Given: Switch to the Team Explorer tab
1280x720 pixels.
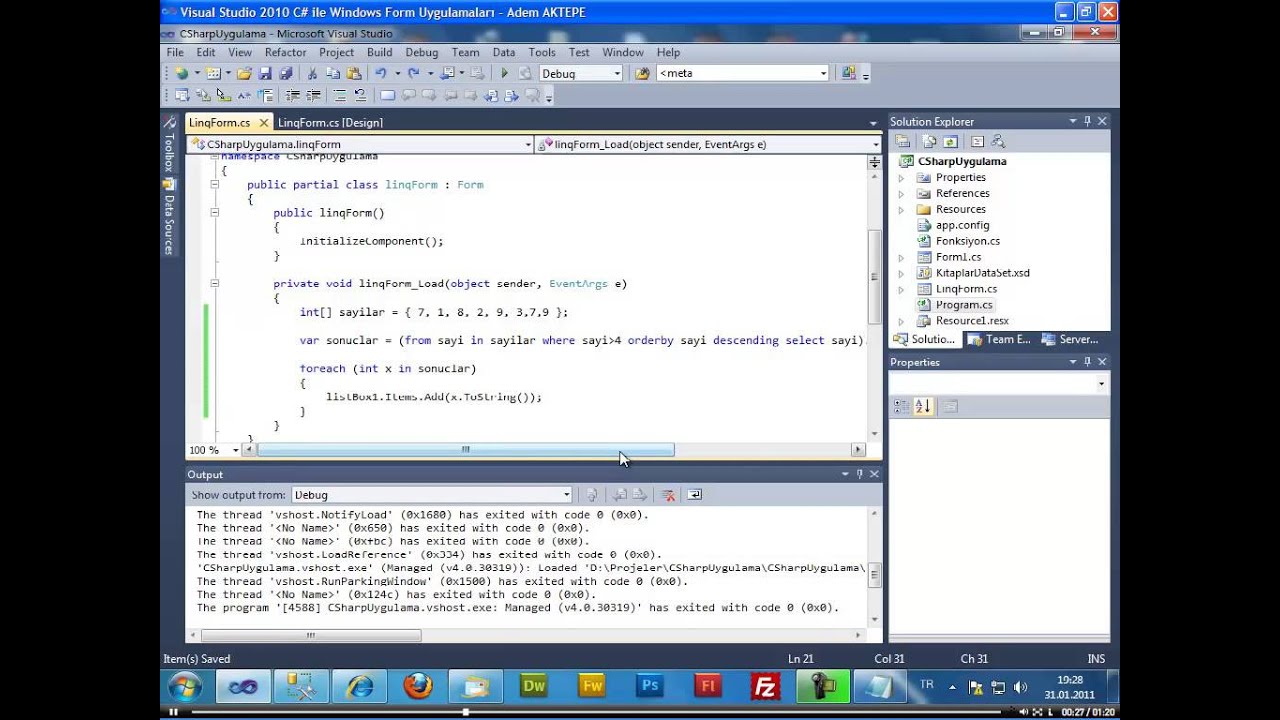Looking at the screenshot, I should pos(999,339).
